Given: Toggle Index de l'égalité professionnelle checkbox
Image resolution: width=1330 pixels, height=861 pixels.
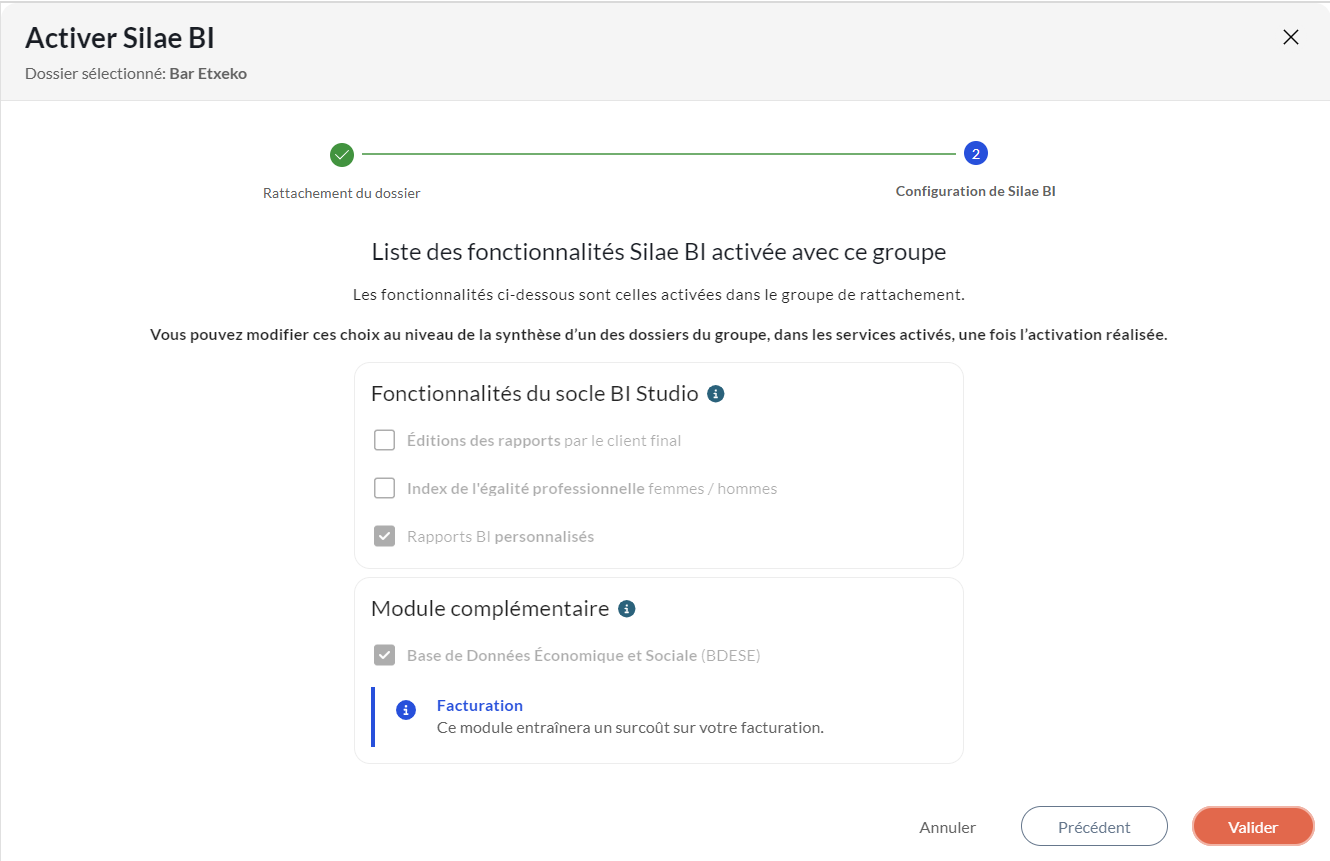Looking at the screenshot, I should pos(384,488).
